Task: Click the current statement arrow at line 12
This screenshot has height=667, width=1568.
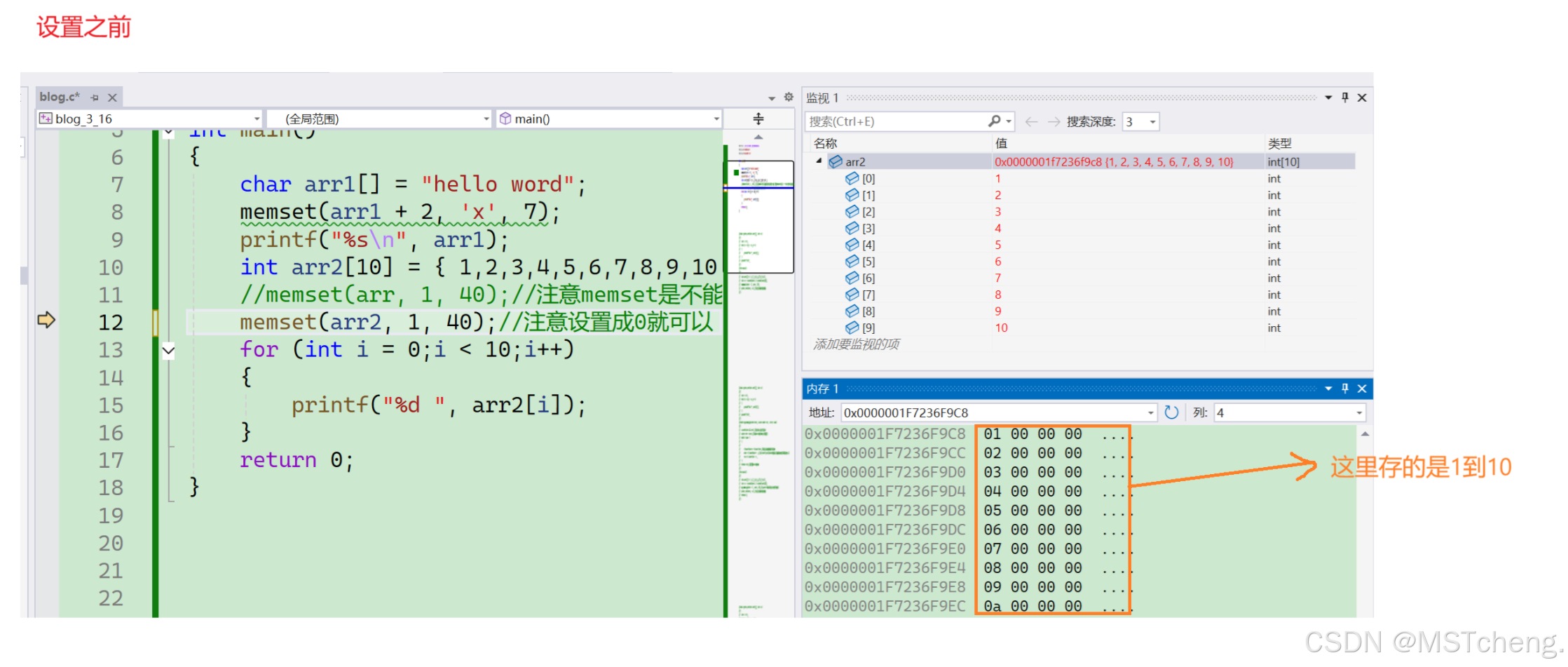Action: tap(46, 321)
